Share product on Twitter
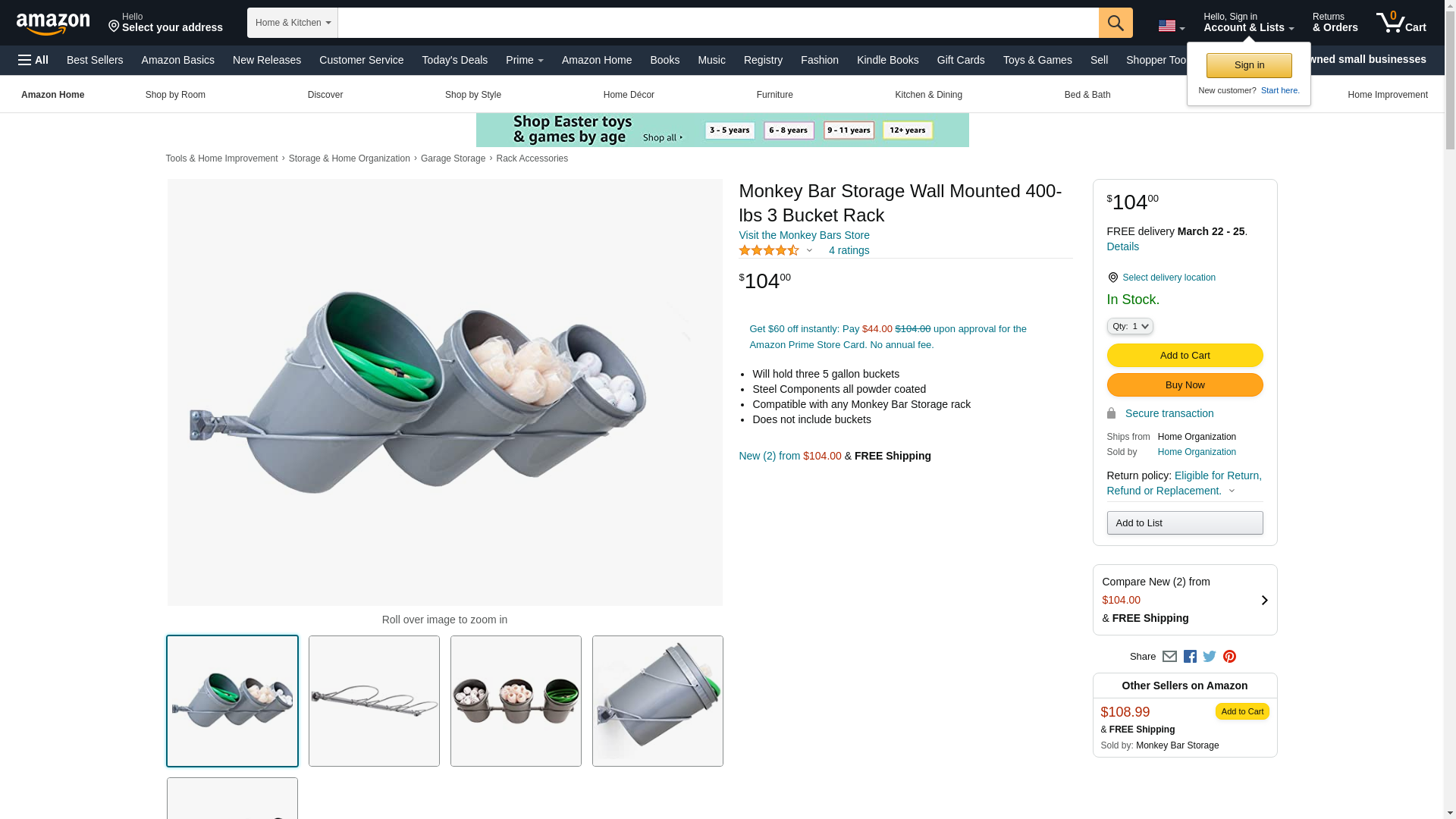This screenshot has height=819, width=1456. click(1210, 657)
